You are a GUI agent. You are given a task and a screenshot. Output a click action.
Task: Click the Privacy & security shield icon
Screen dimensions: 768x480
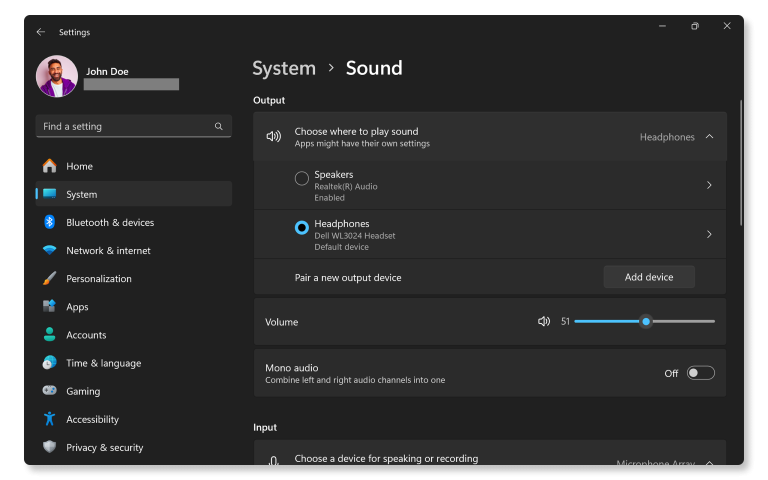pos(49,447)
